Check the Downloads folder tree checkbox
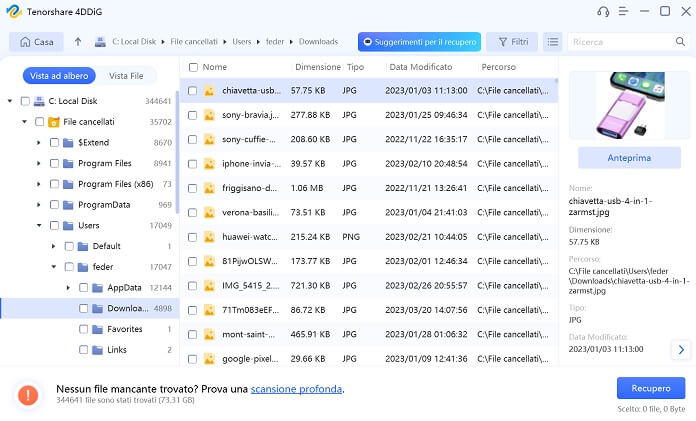Viewport: 696px width, 421px height. (83, 308)
